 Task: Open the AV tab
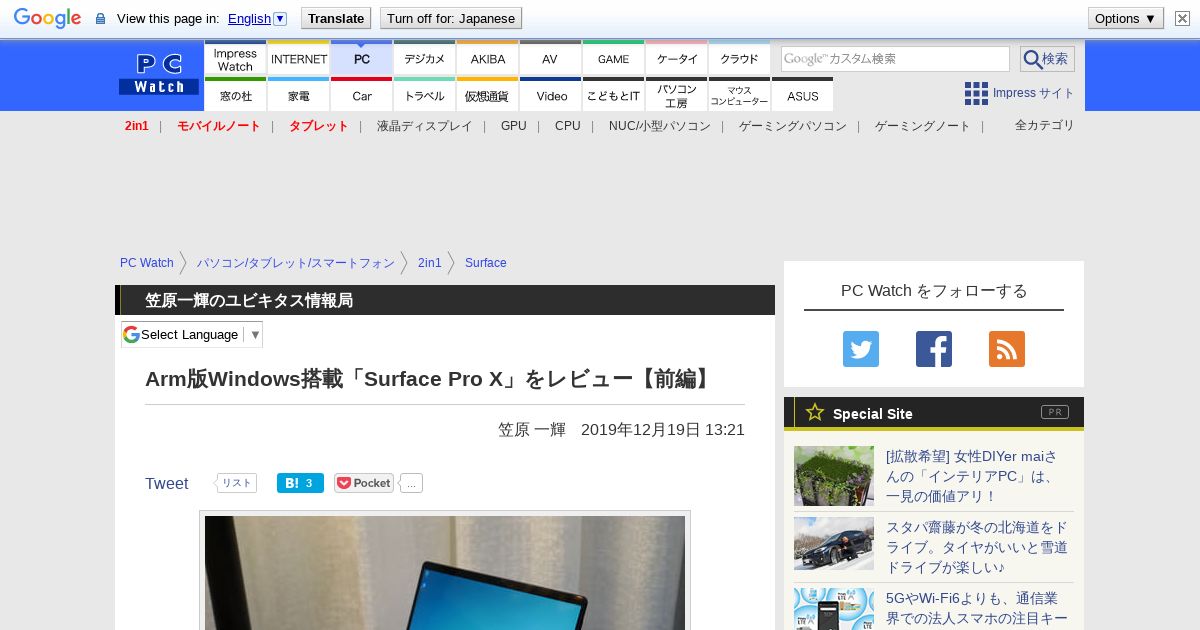click(x=550, y=59)
